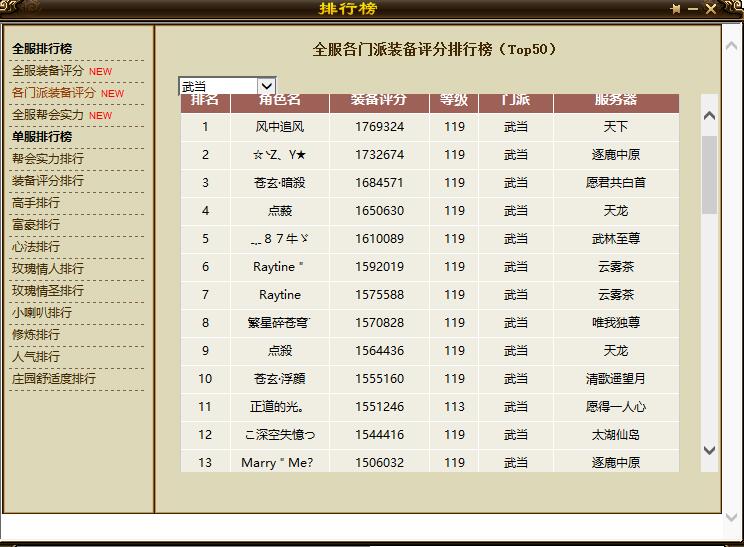Click the table scrollbar thumb

pyautogui.click(x=709, y=175)
